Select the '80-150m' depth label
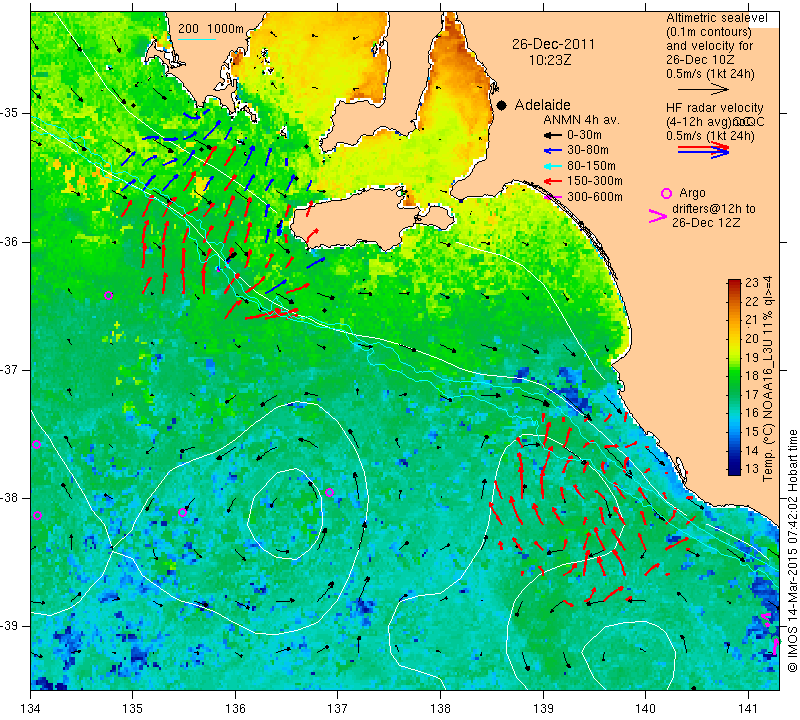 pos(591,166)
